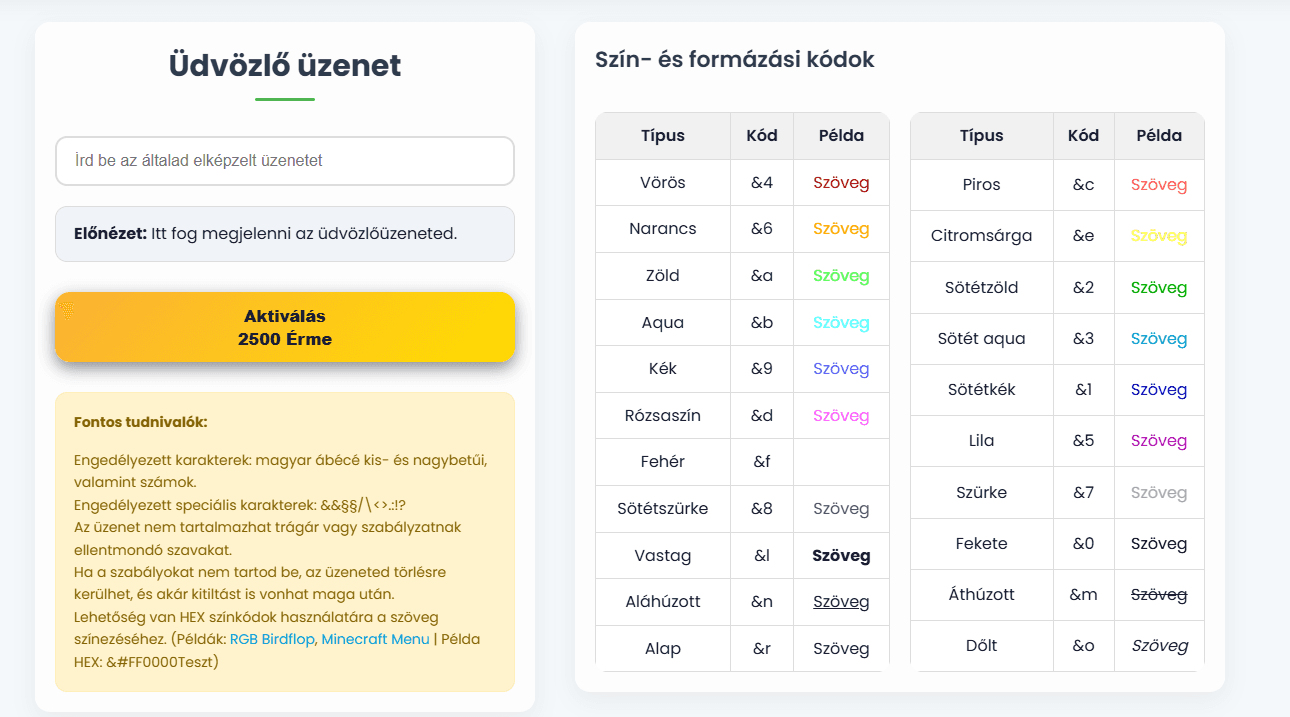Click the orange Szöveg sample for Narancs
The width and height of the screenshot is (1290, 717).
click(x=841, y=229)
